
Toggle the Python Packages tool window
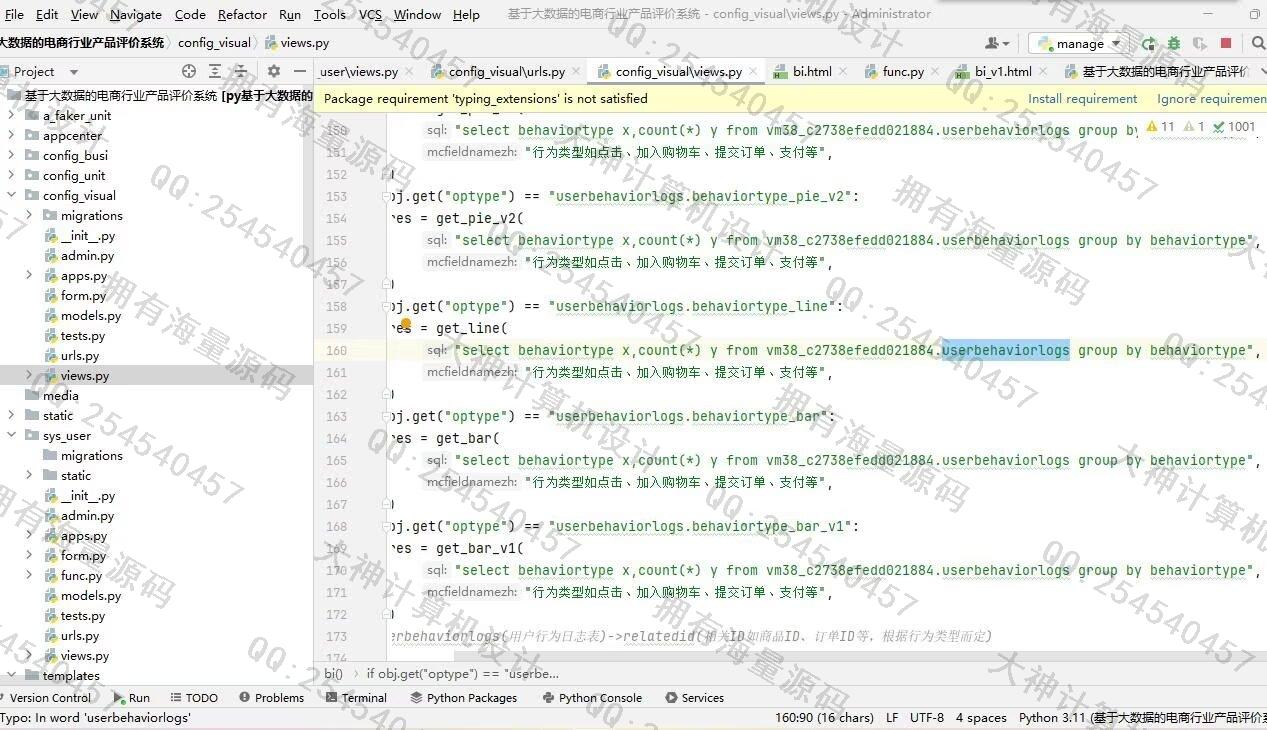(x=463, y=698)
